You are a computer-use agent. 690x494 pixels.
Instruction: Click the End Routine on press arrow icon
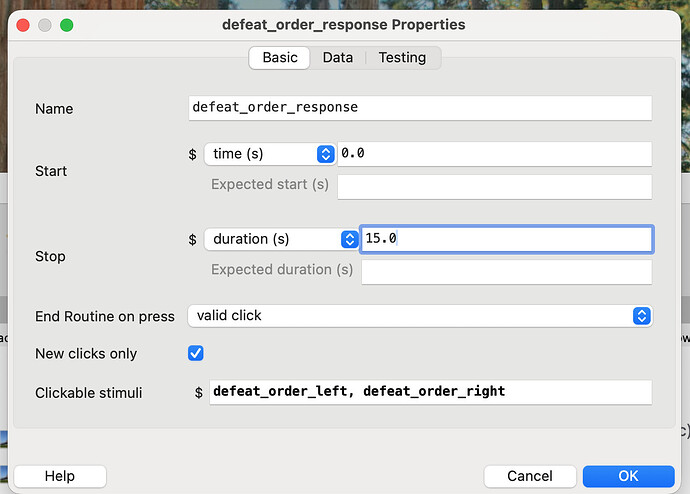(642, 316)
